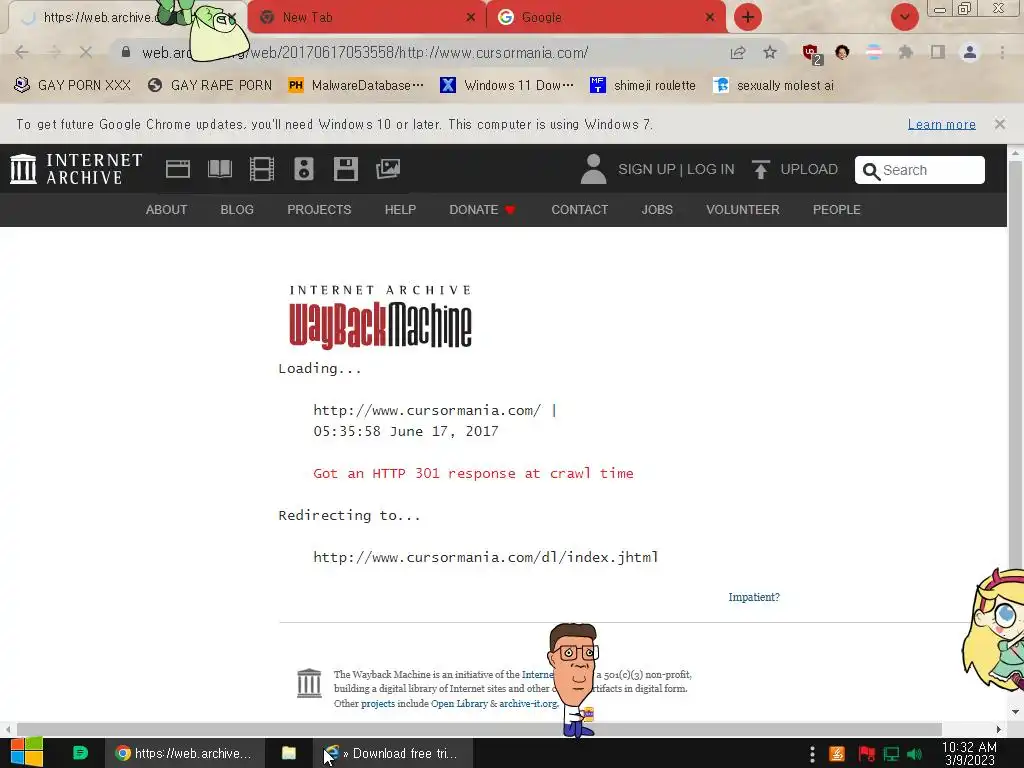The width and height of the screenshot is (1024, 768).
Task: Click the UPLOAD button
Action: coord(795,169)
